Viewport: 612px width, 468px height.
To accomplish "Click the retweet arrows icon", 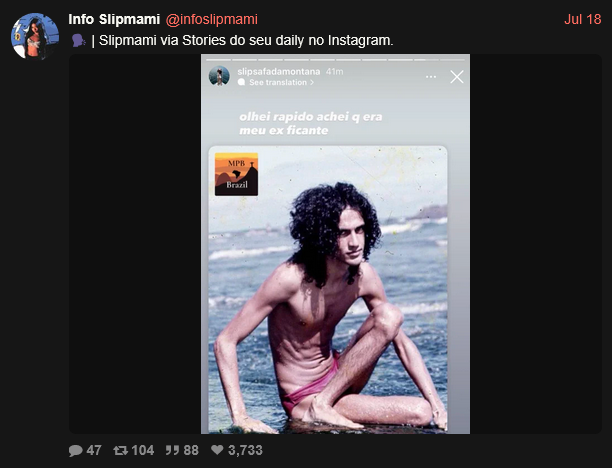I will (x=120, y=450).
